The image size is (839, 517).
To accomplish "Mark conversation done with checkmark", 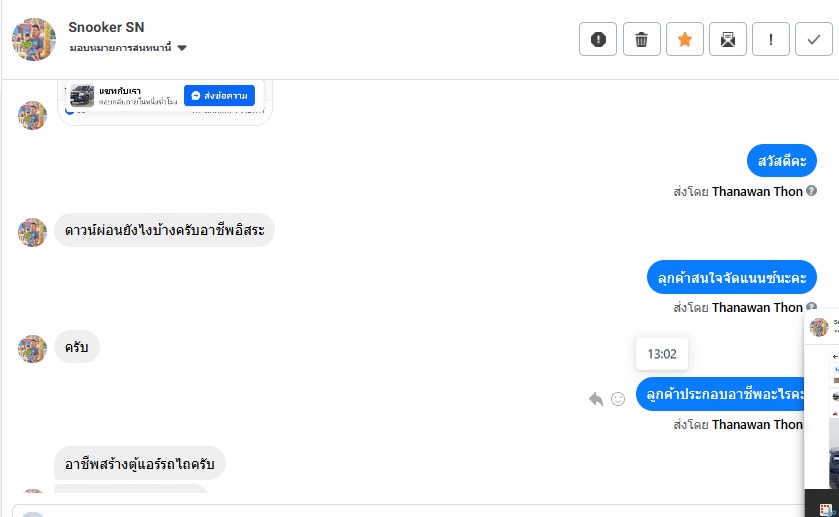I will click(814, 39).
